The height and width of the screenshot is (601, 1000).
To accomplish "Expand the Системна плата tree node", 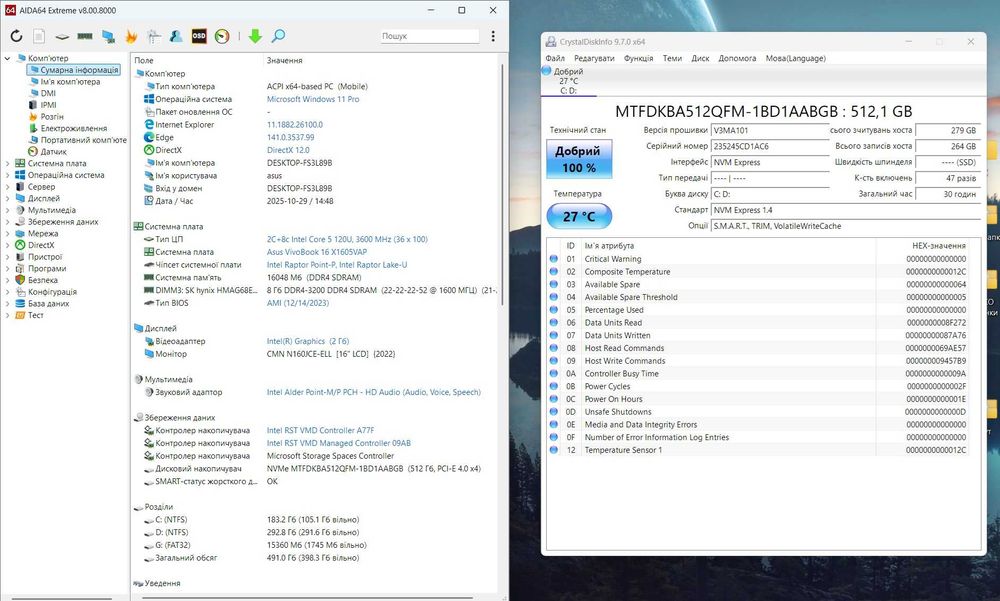I will [x=7, y=163].
